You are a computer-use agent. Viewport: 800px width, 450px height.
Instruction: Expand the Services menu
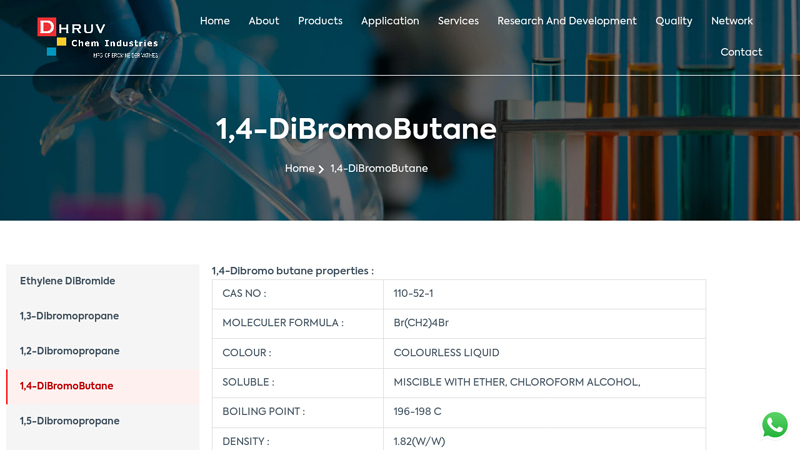pyautogui.click(x=458, y=21)
